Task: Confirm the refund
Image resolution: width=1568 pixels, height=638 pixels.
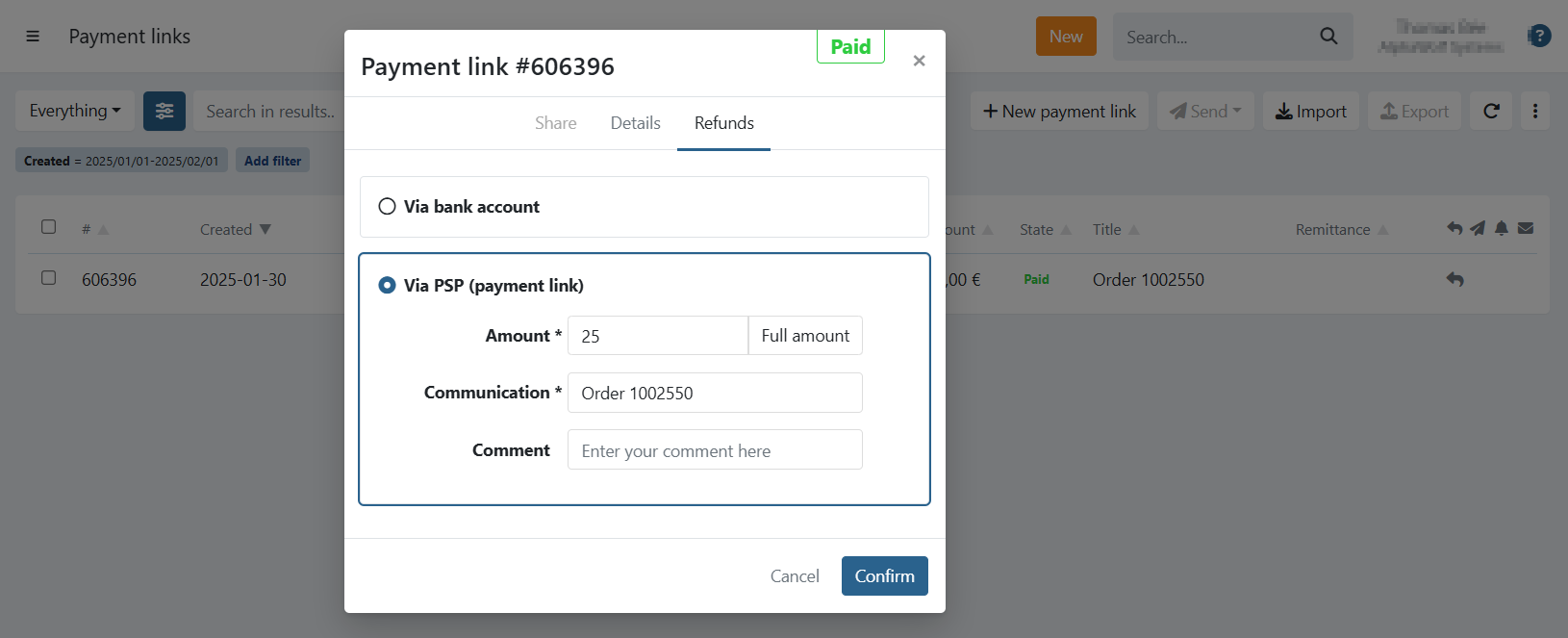Action: pyautogui.click(x=884, y=576)
